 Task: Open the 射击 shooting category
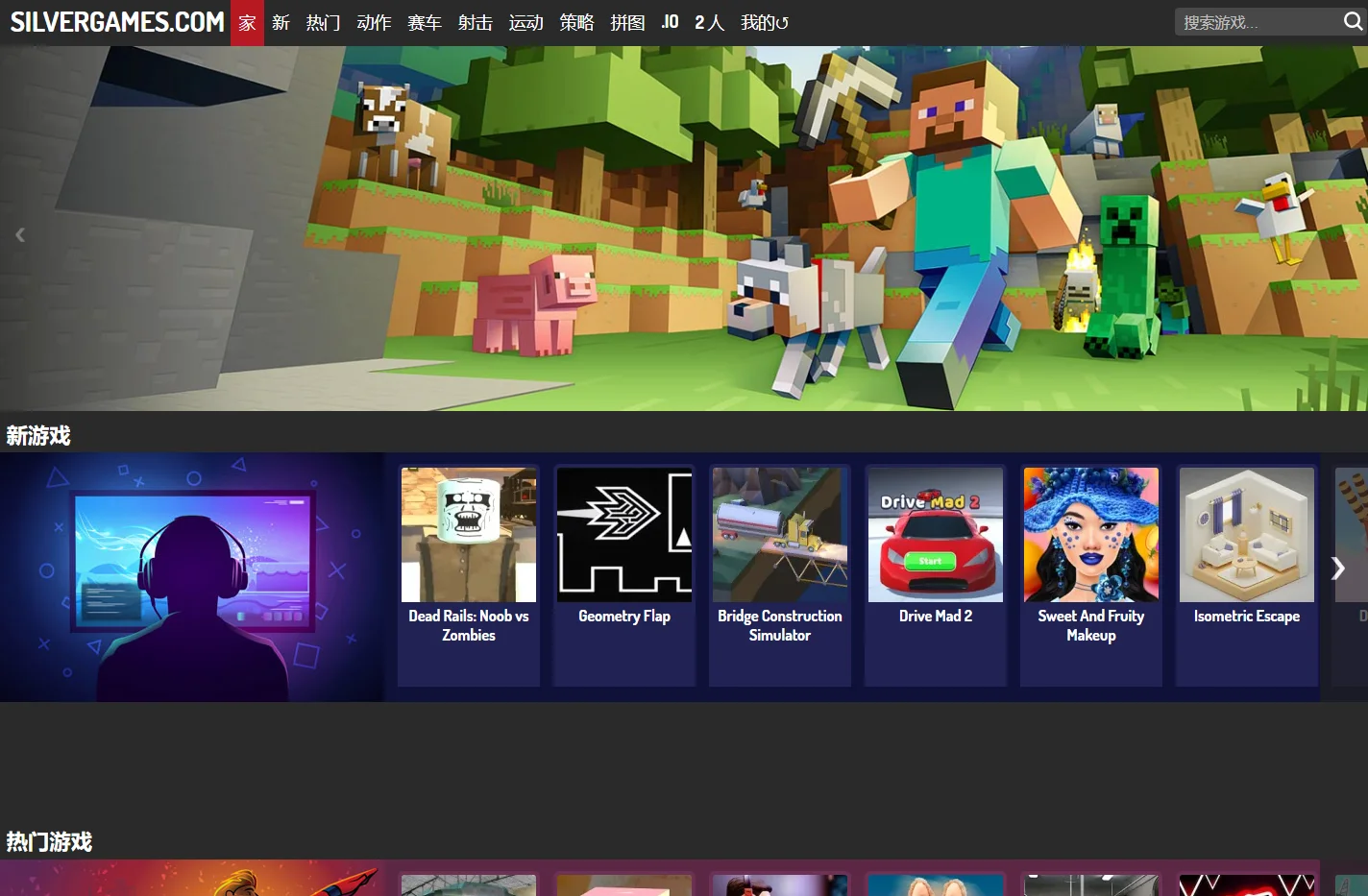(476, 22)
